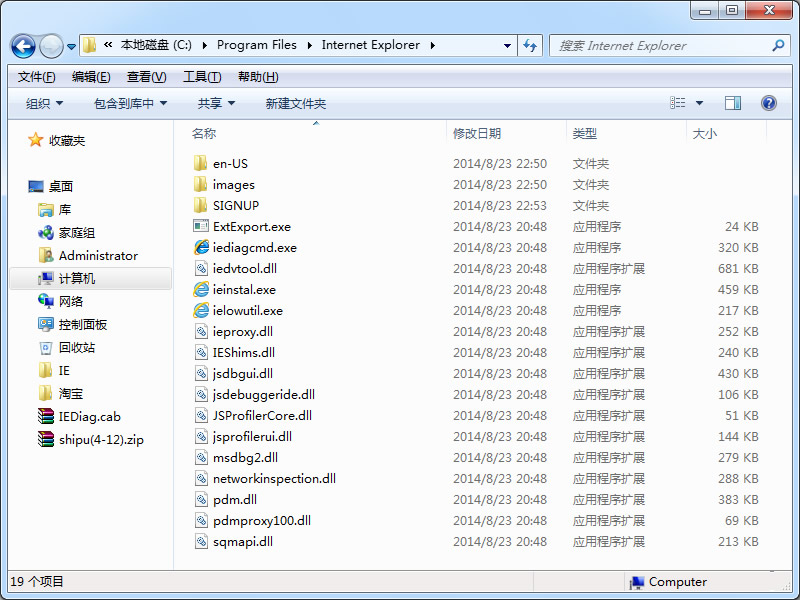Expand the chevron after Program Files
This screenshot has width=800, height=600.
coord(309,45)
